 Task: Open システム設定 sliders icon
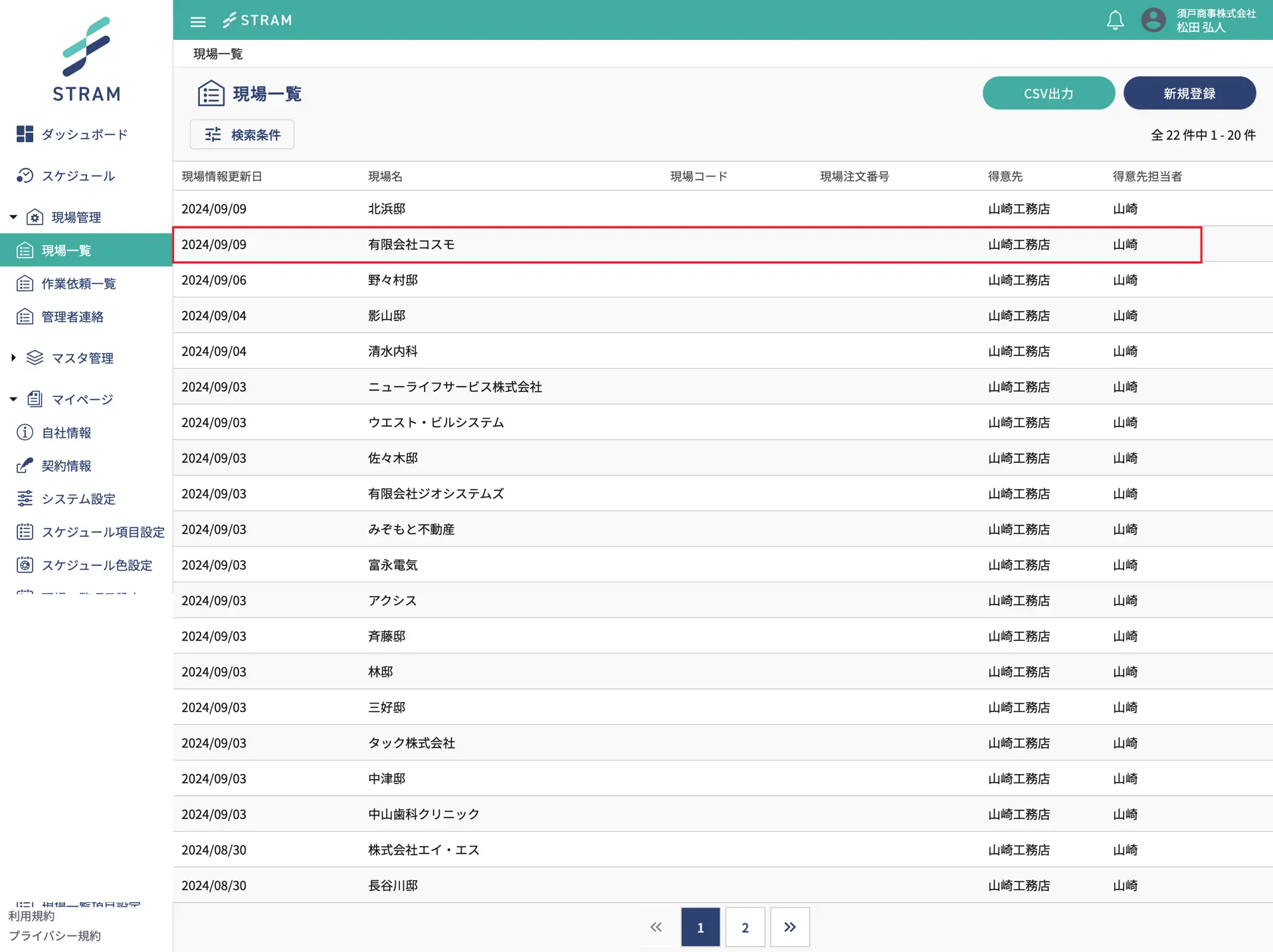25,499
